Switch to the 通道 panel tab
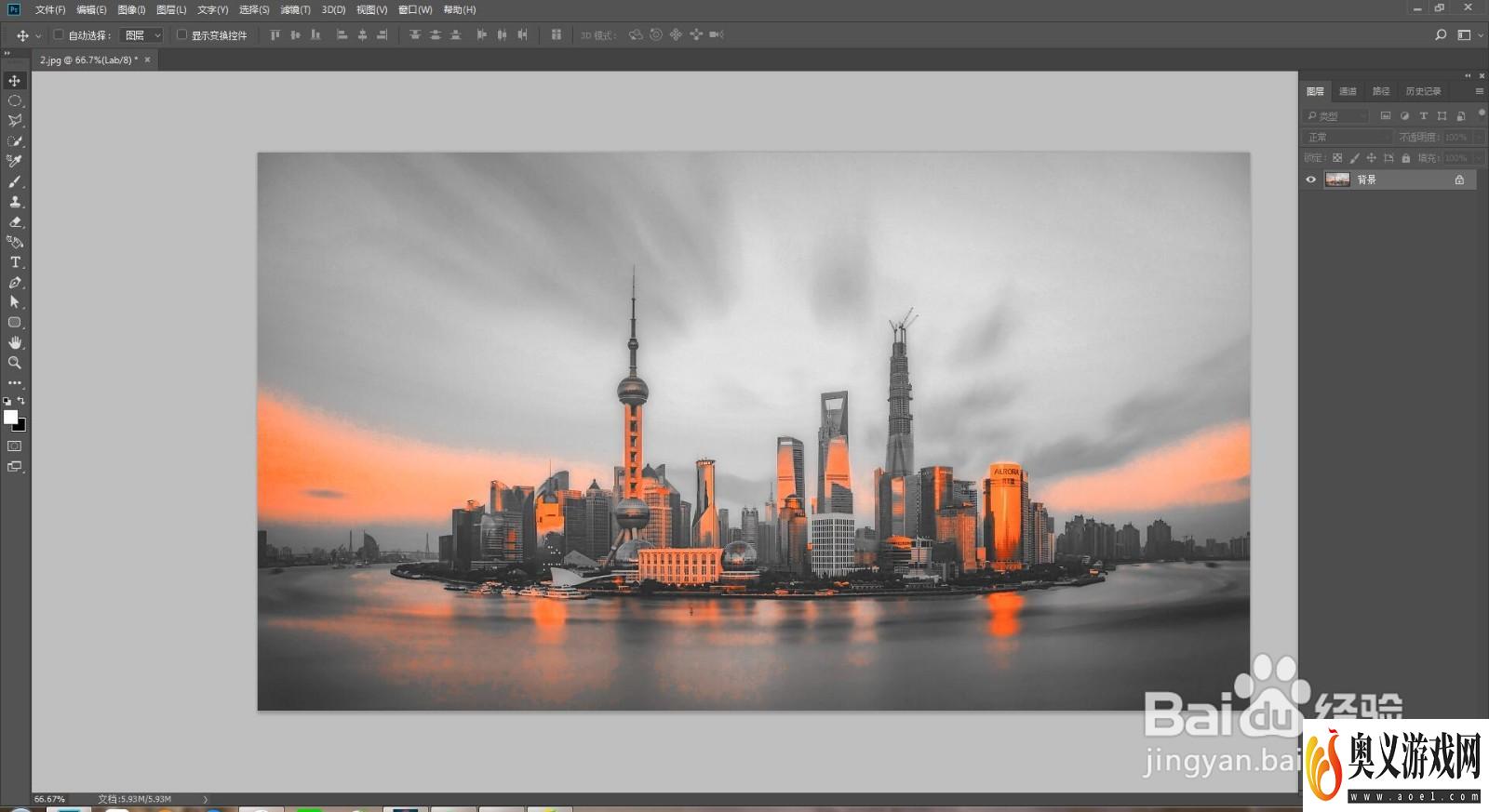 1348,91
